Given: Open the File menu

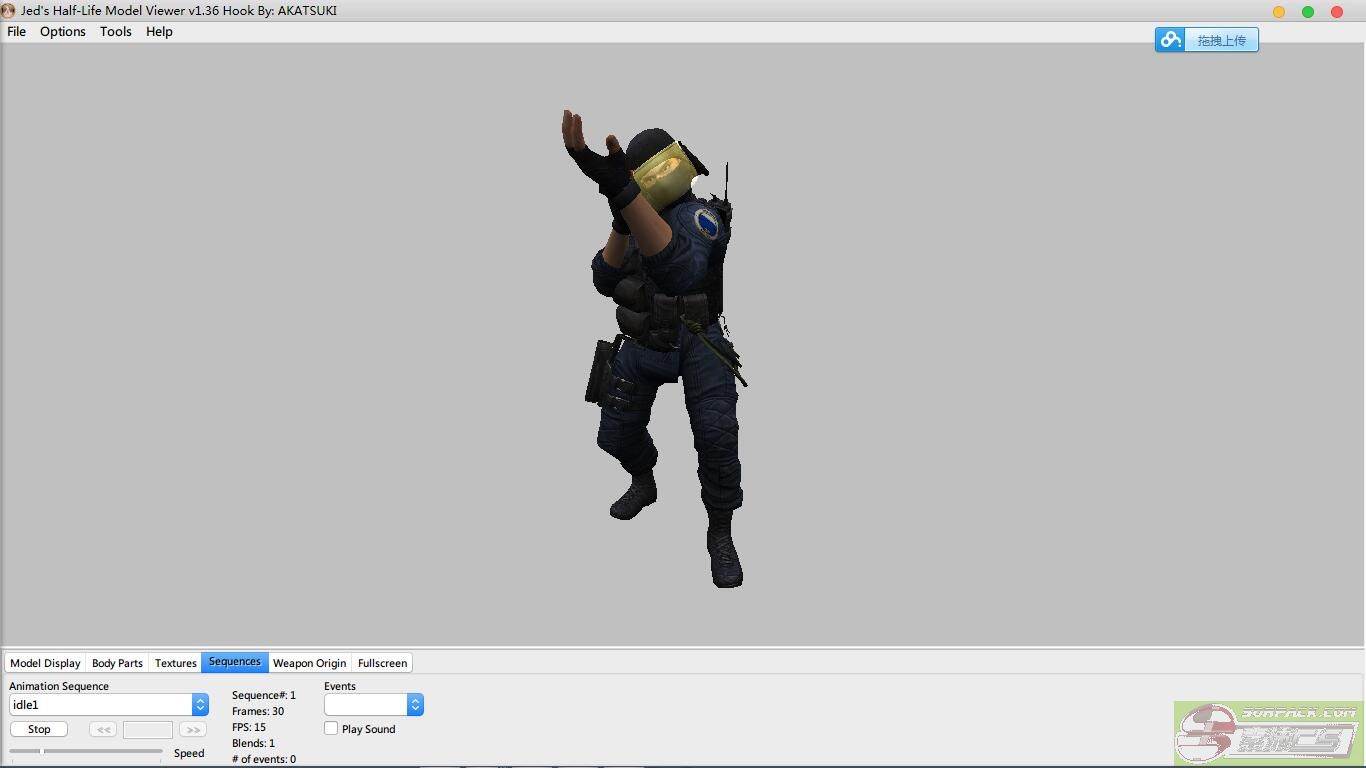Looking at the screenshot, I should pos(17,32).
